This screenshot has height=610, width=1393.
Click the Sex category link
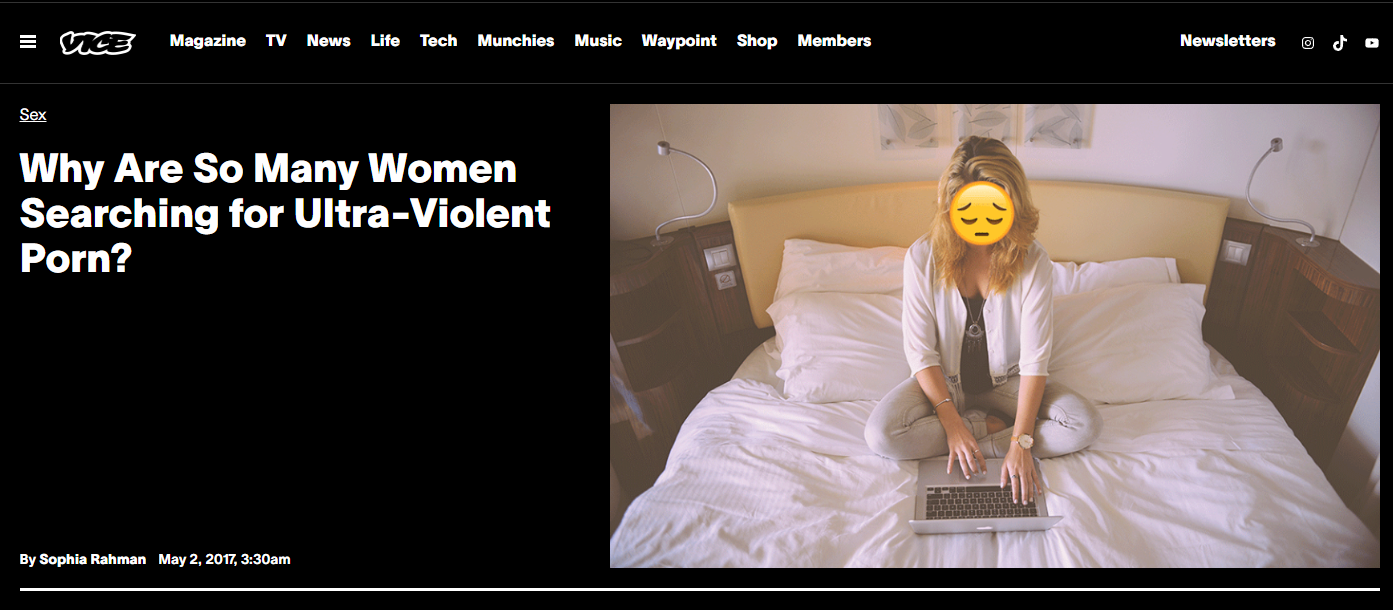pyautogui.click(x=33, y=115)
